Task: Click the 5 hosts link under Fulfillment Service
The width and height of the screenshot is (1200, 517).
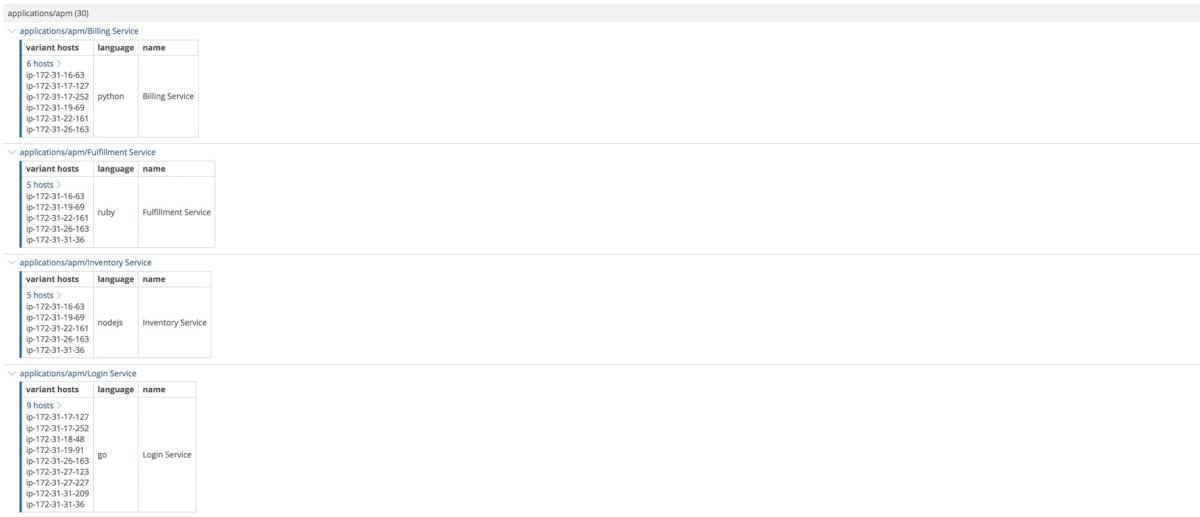Action: click(x=40, y=185)
